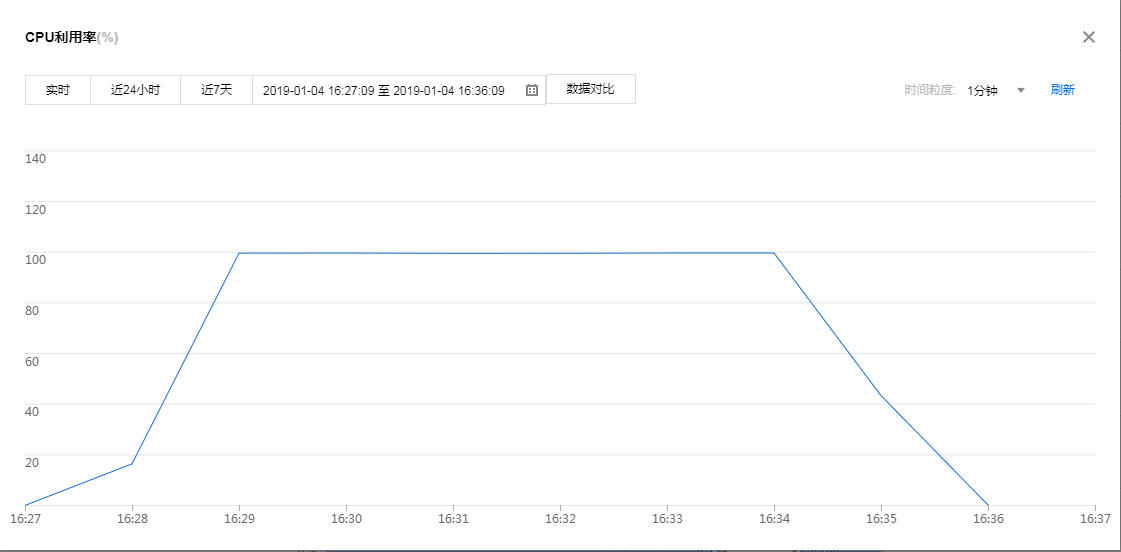The height and width of the screenshot is (552, 1121).
Task: Click the 2019-01-04 date range field
Action: (x=384, y=90)
